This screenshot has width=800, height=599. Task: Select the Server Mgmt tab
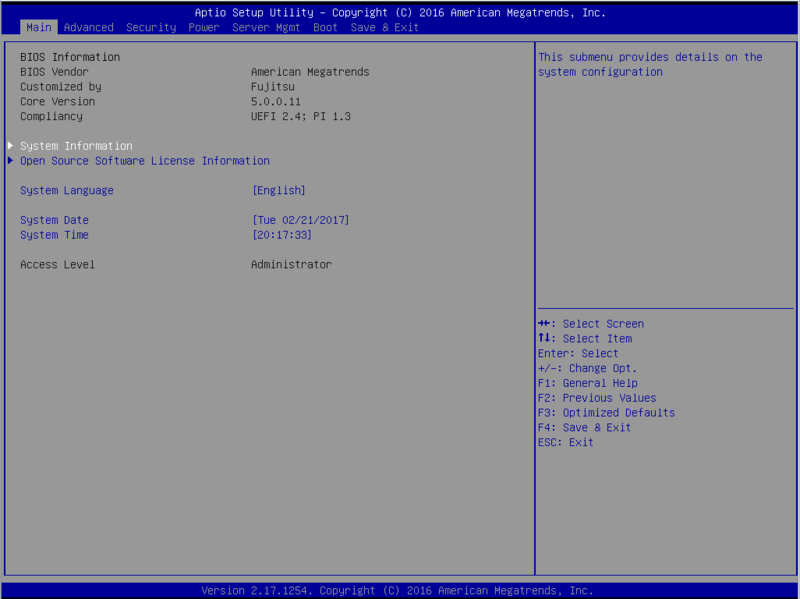266,27
